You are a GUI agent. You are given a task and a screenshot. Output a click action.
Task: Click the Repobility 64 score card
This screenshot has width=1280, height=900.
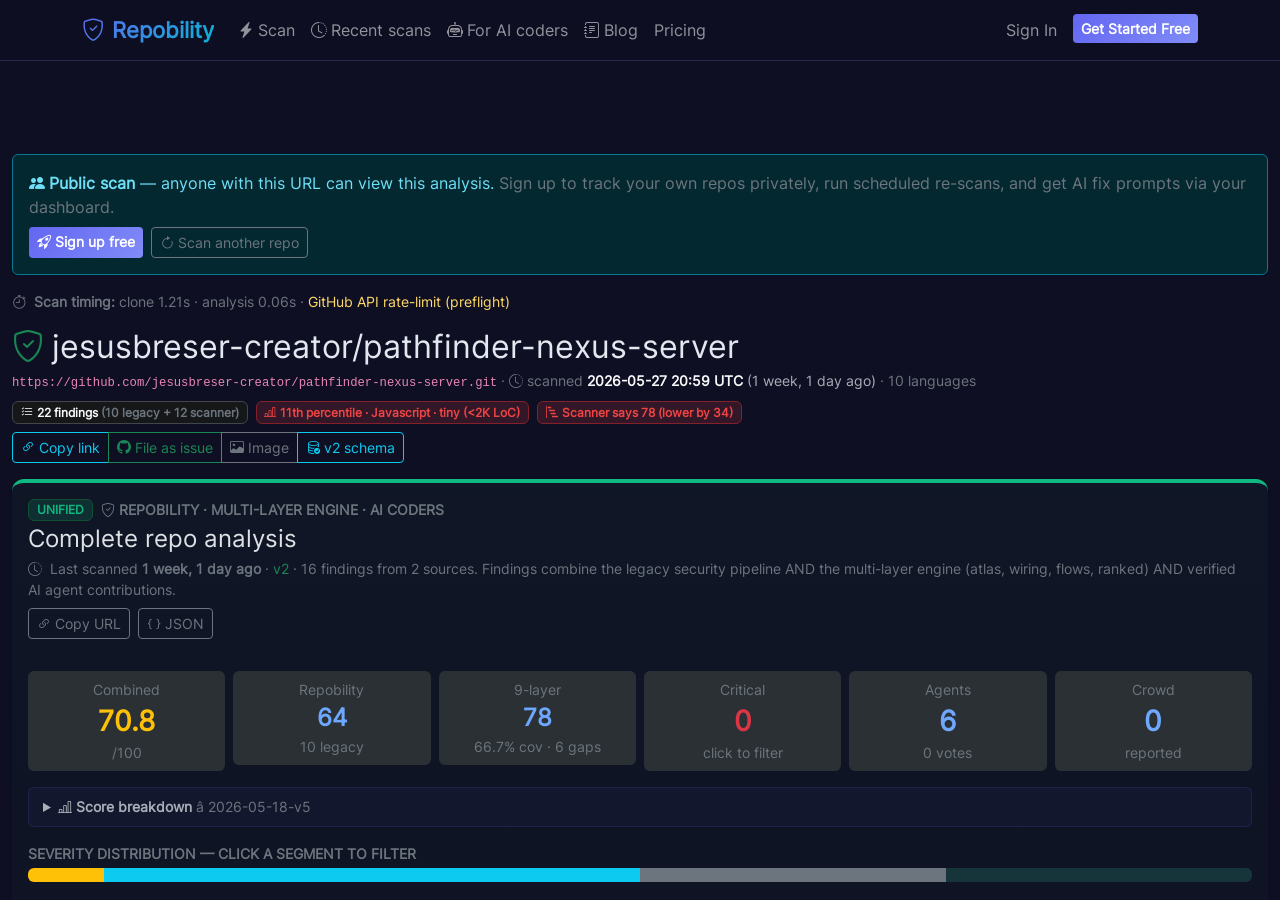coord(332,718)
